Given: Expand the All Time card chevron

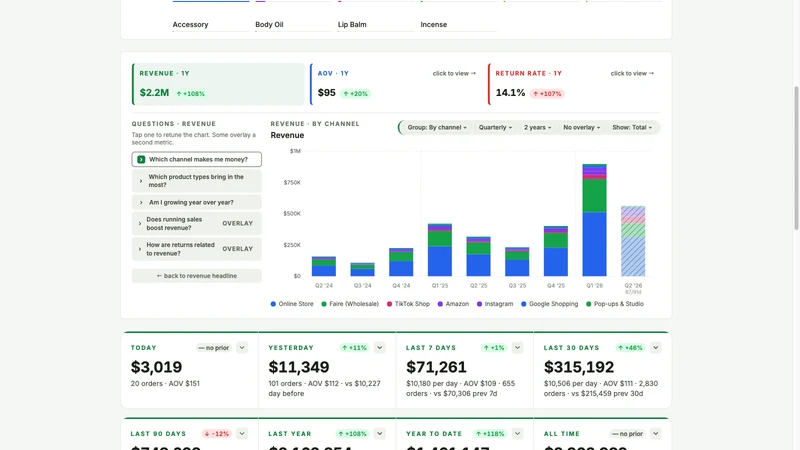Looking at the screenshot, I should (x=656, y=434).
